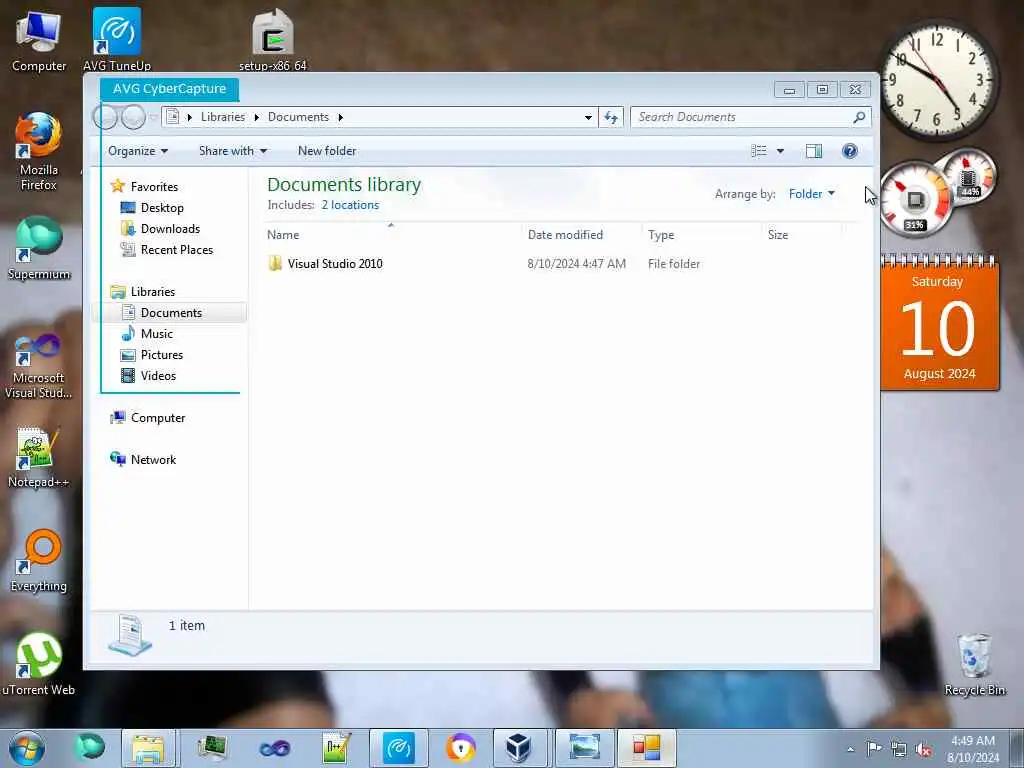Click the refresh button beside address bar
Viewport: 1024px width, 768px height.
(611, 118)
